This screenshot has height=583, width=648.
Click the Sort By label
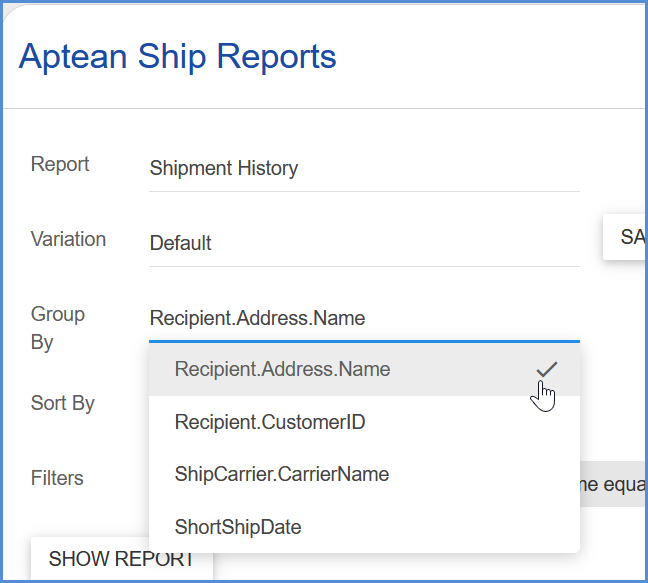coord(63,403)
